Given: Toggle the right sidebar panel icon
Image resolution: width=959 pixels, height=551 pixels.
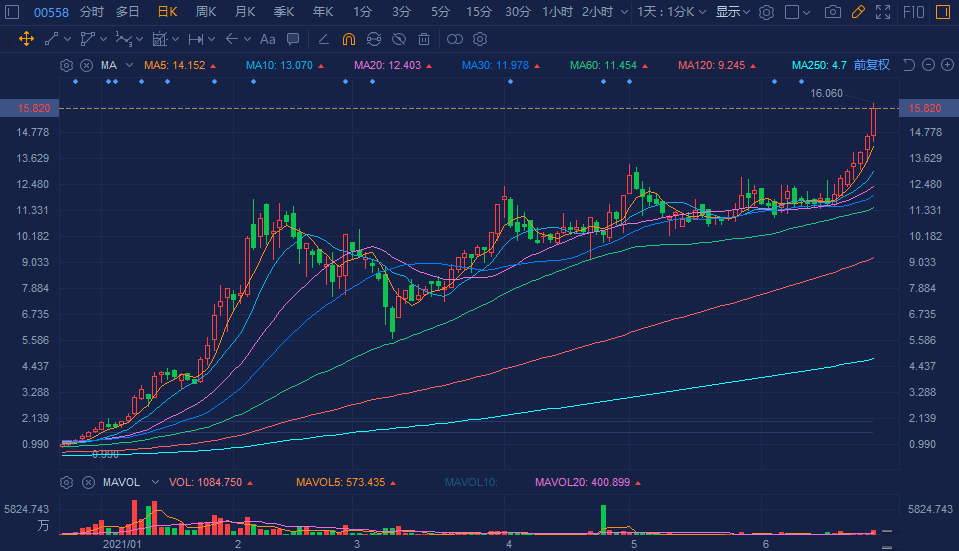Looking at the screenshot, I should 943,12.
